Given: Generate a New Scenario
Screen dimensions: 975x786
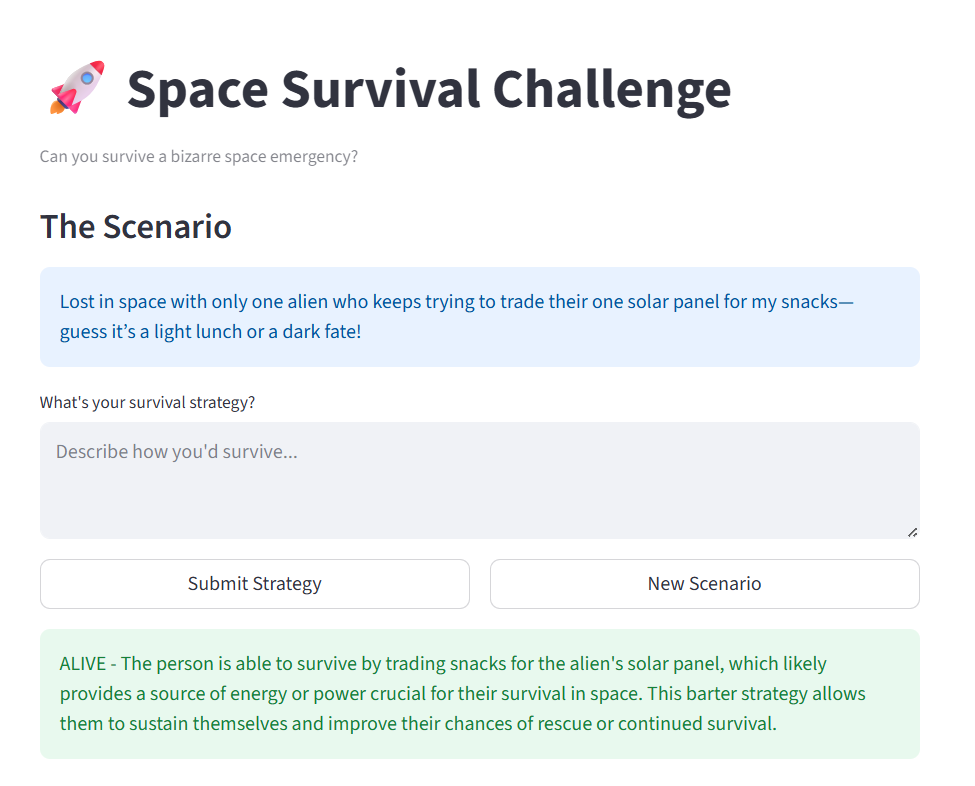Looking at the screenshot, I should pyautogui.click(x=705, y=584).
